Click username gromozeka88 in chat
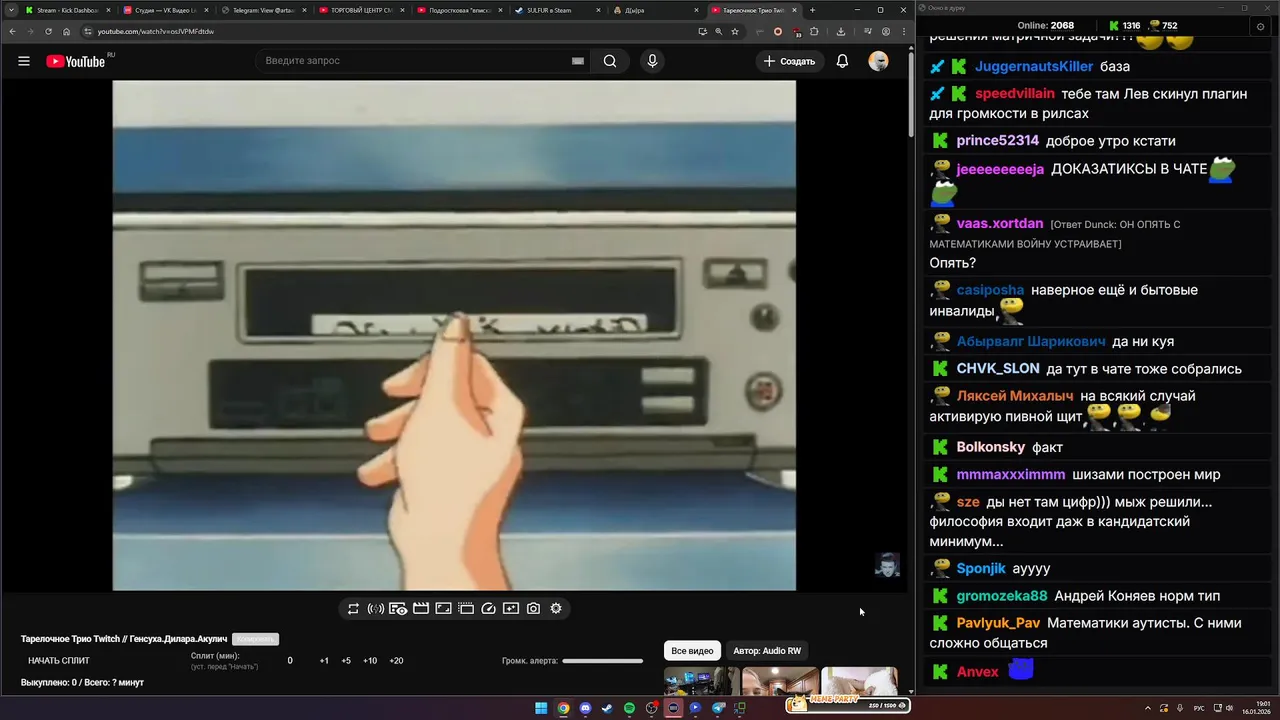This screenshot has height=720, width=1280. click(1002, 596)
